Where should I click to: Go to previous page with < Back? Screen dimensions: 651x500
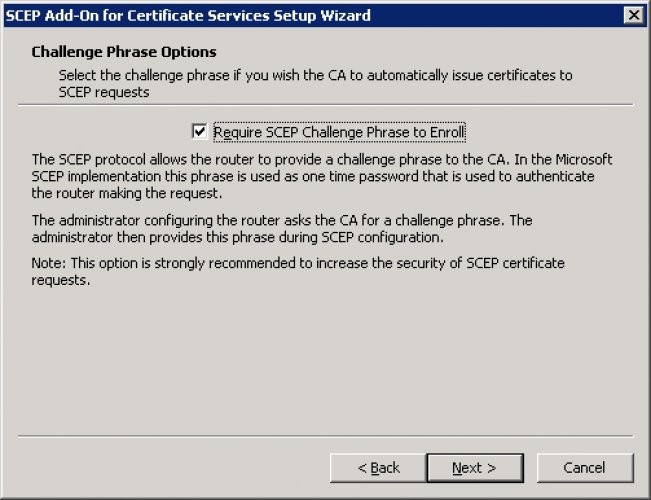click(378, 468)
